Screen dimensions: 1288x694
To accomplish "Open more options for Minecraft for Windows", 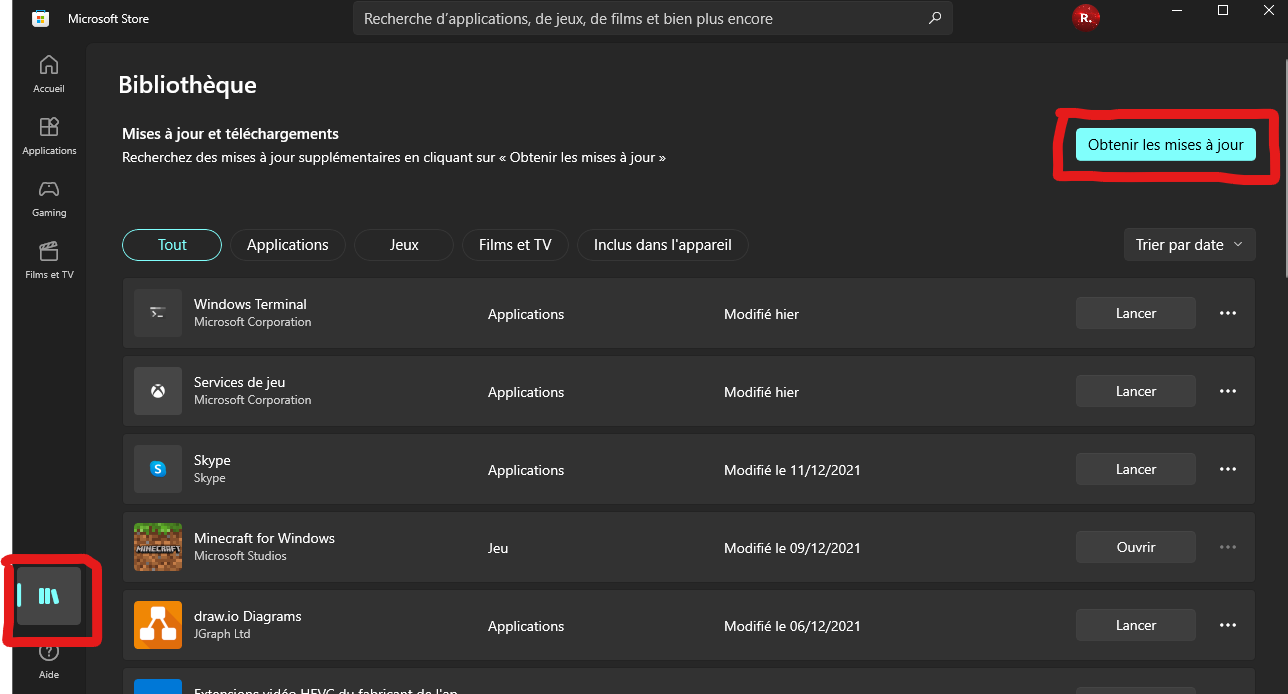I will point(1228,547).
